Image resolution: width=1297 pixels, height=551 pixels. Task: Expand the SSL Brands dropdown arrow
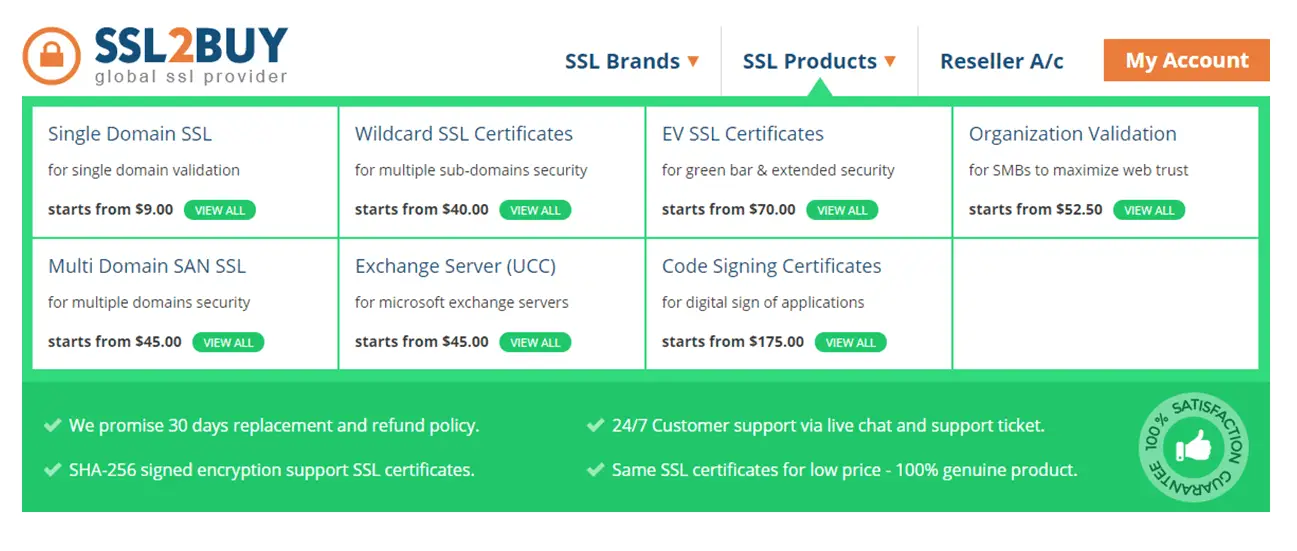pyautogui.click(x=692, y=61)
